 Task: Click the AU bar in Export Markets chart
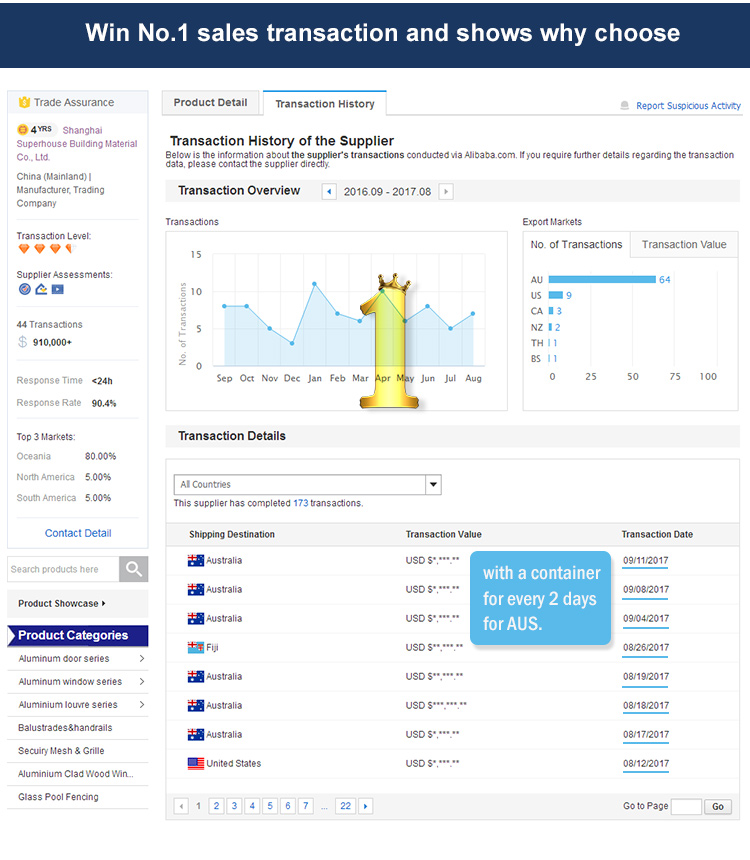(602, 279)
